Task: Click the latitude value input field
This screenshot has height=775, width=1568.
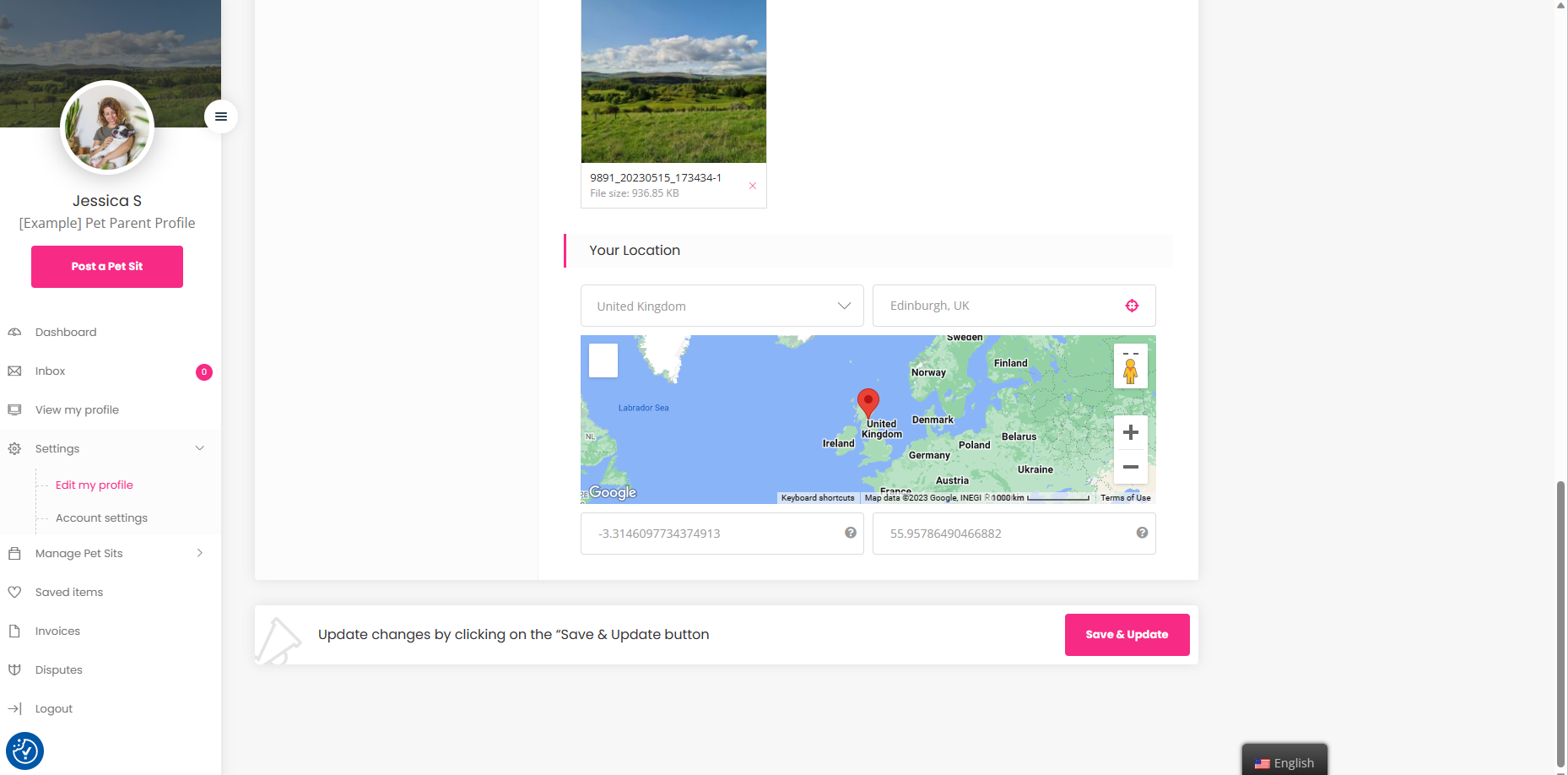Action: (x=1014, y=534)
